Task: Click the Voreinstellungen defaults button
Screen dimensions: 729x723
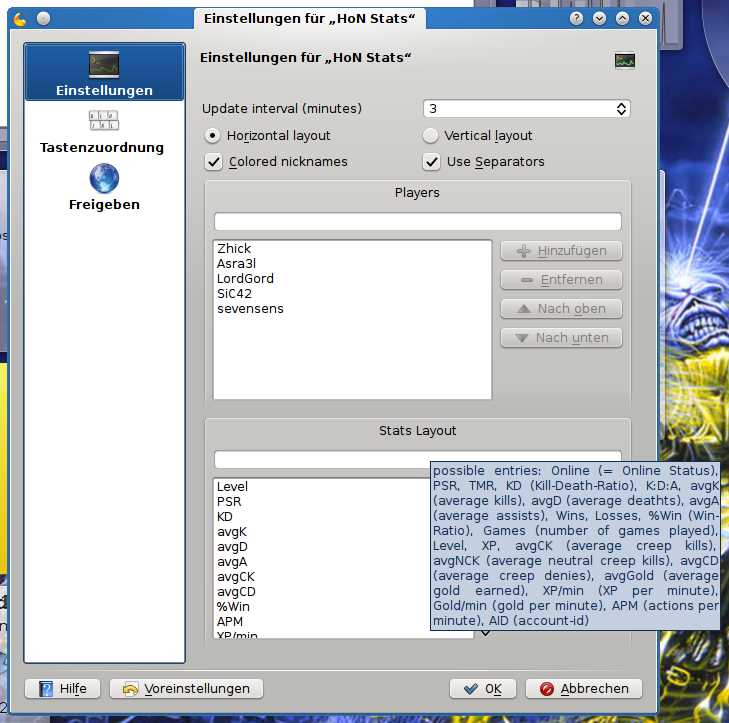Action: (186, 689)
